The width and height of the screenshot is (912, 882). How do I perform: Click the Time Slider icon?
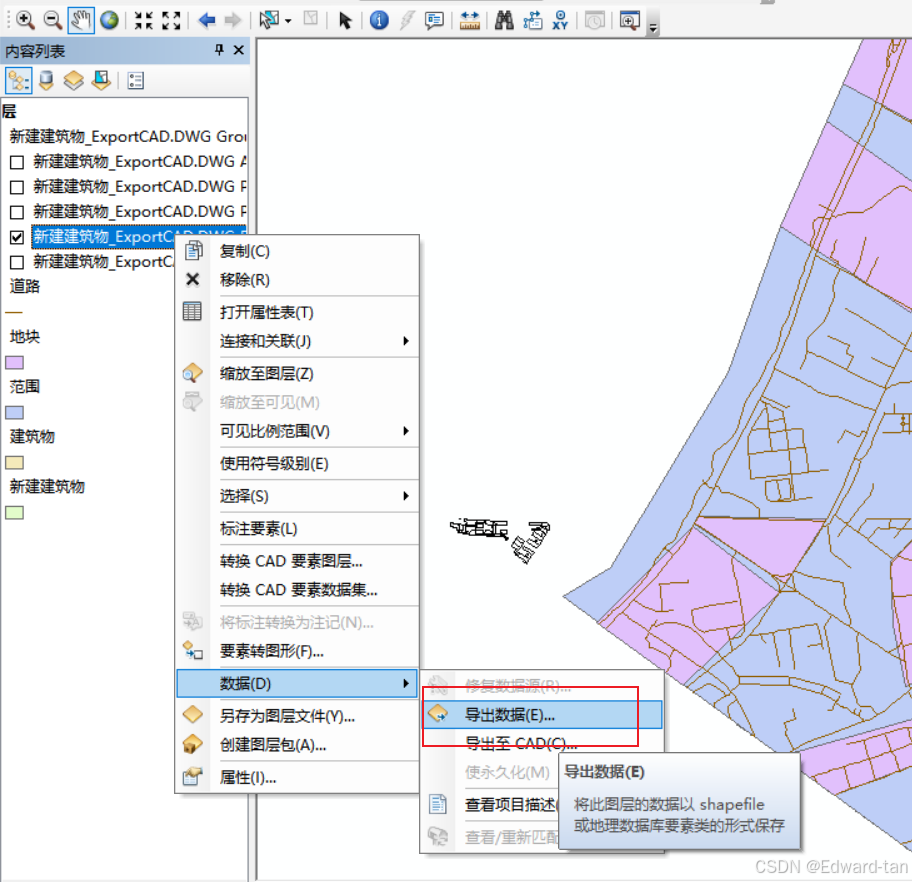(594, 21)
